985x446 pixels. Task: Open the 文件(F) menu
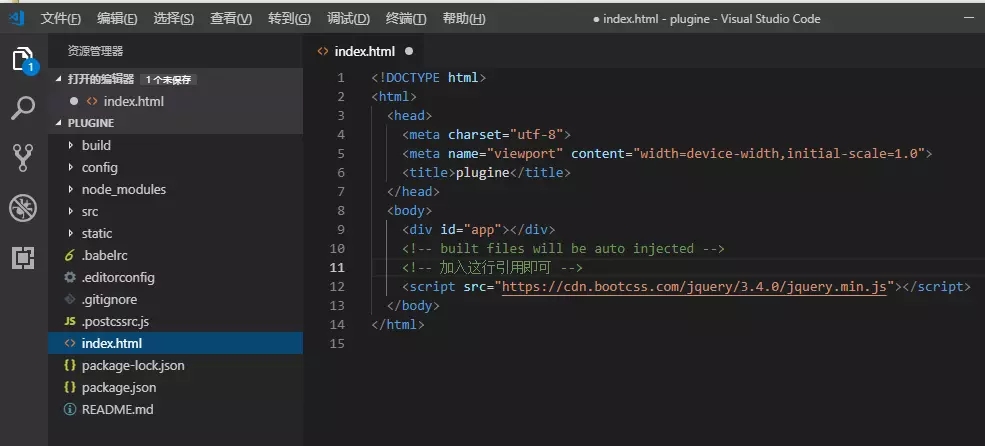[61, 19]
